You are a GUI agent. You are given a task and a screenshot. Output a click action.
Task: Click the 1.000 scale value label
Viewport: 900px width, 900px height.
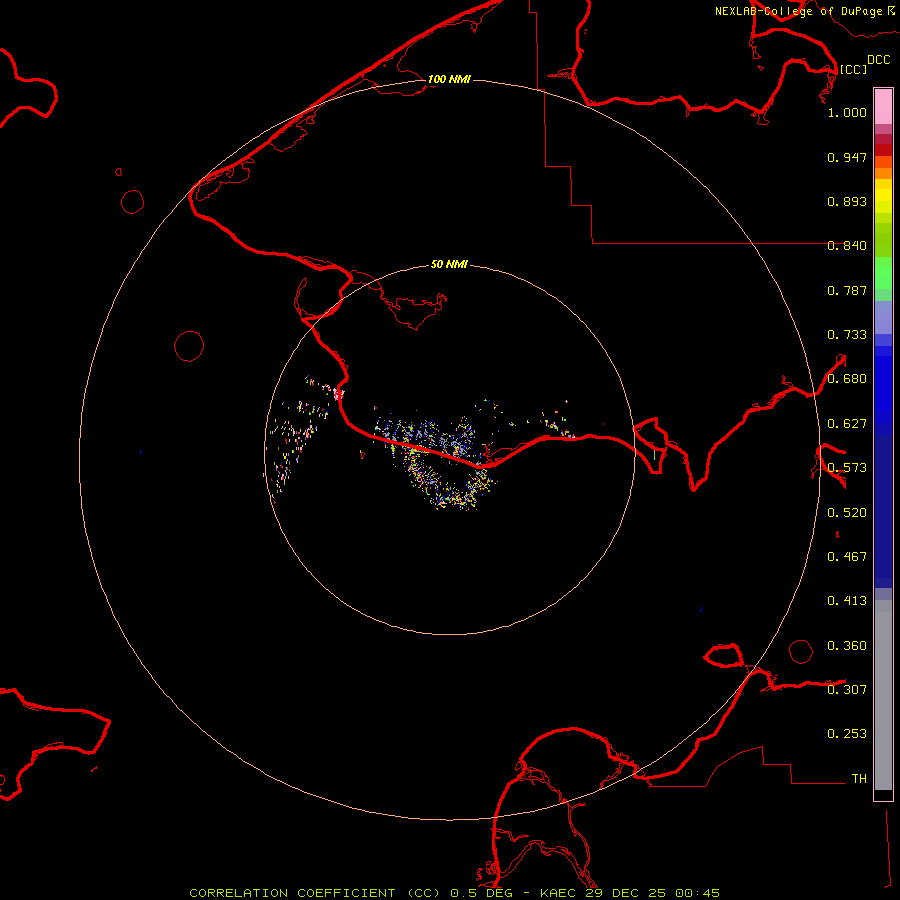point(847,113)
